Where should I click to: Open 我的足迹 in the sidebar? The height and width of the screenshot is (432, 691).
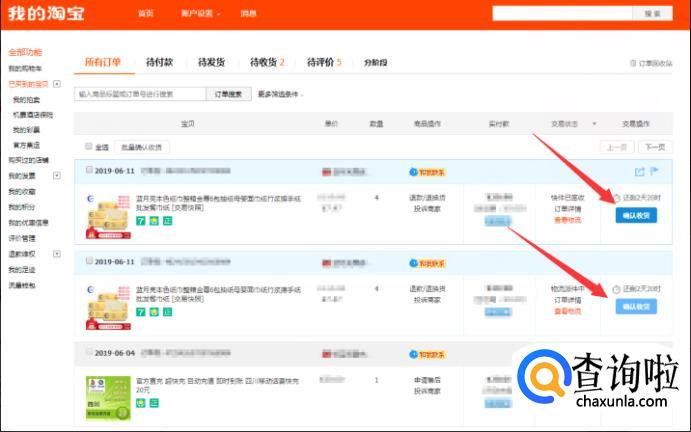(x=22, y=269)
